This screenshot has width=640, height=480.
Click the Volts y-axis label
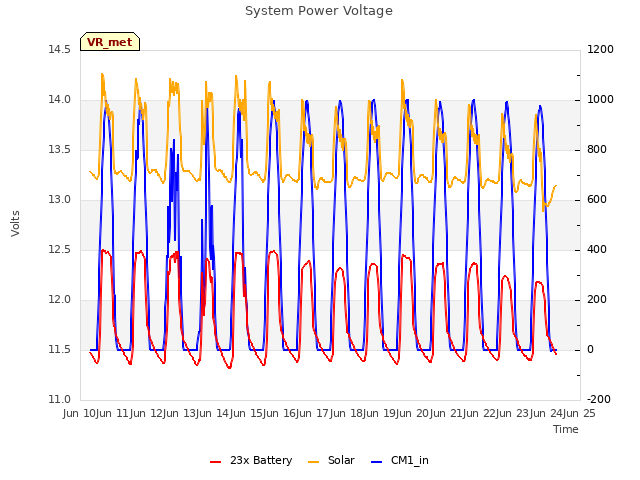[16, 223]
